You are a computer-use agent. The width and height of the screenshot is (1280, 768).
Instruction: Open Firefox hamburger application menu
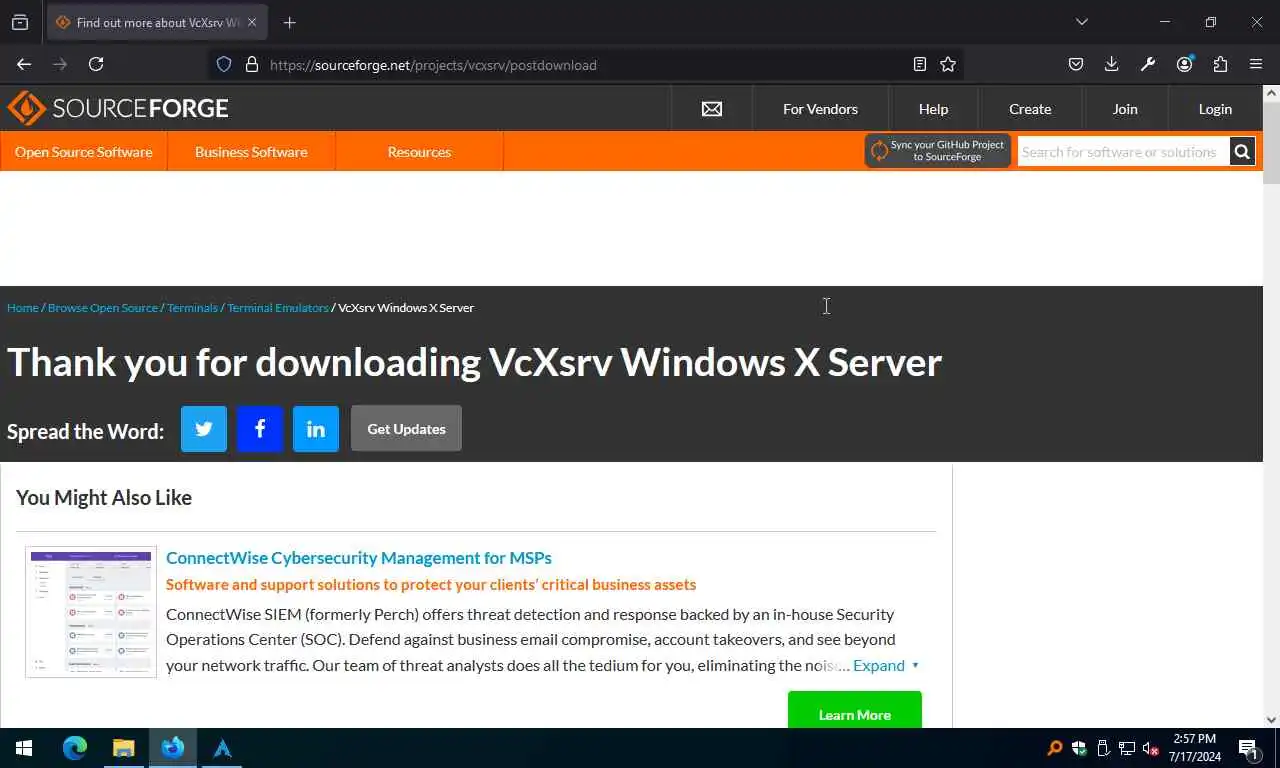click(x=1256, y=64)
